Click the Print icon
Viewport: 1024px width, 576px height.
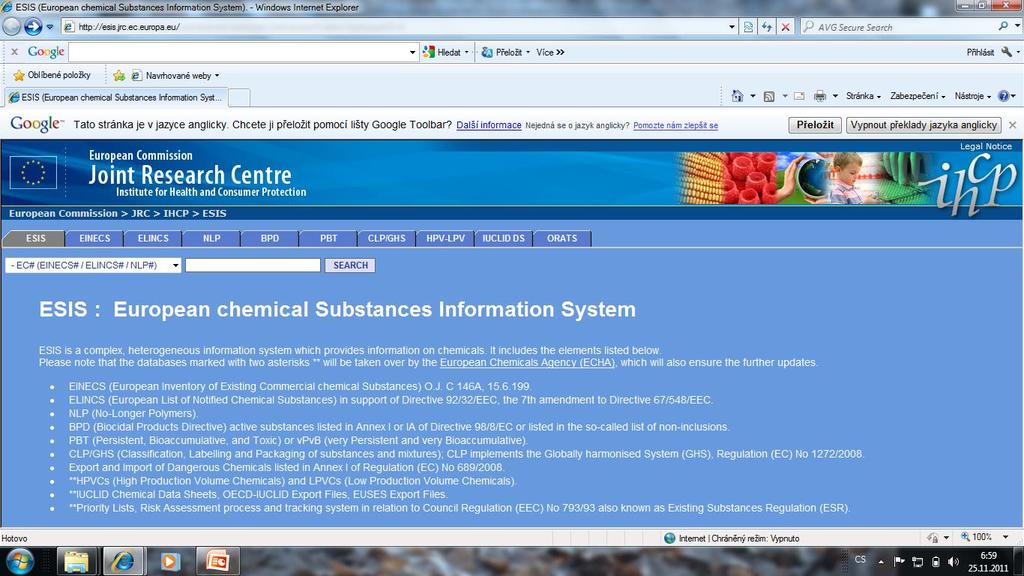[x=820, y=96]
